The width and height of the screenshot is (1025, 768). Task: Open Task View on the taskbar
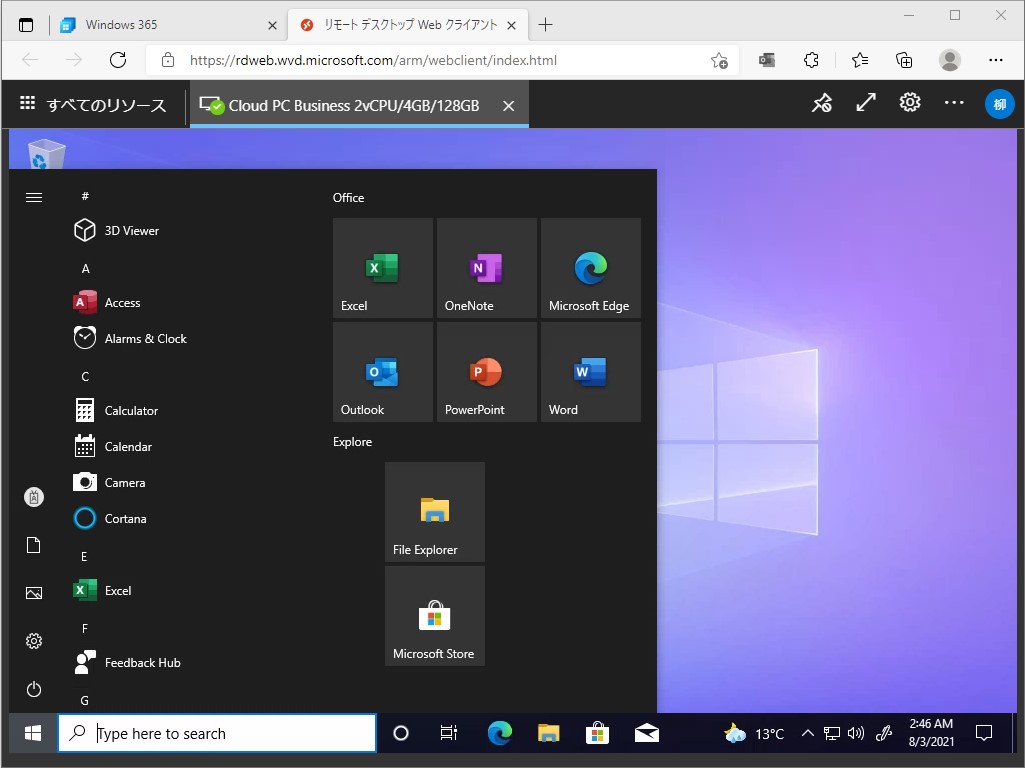(449, 733)
